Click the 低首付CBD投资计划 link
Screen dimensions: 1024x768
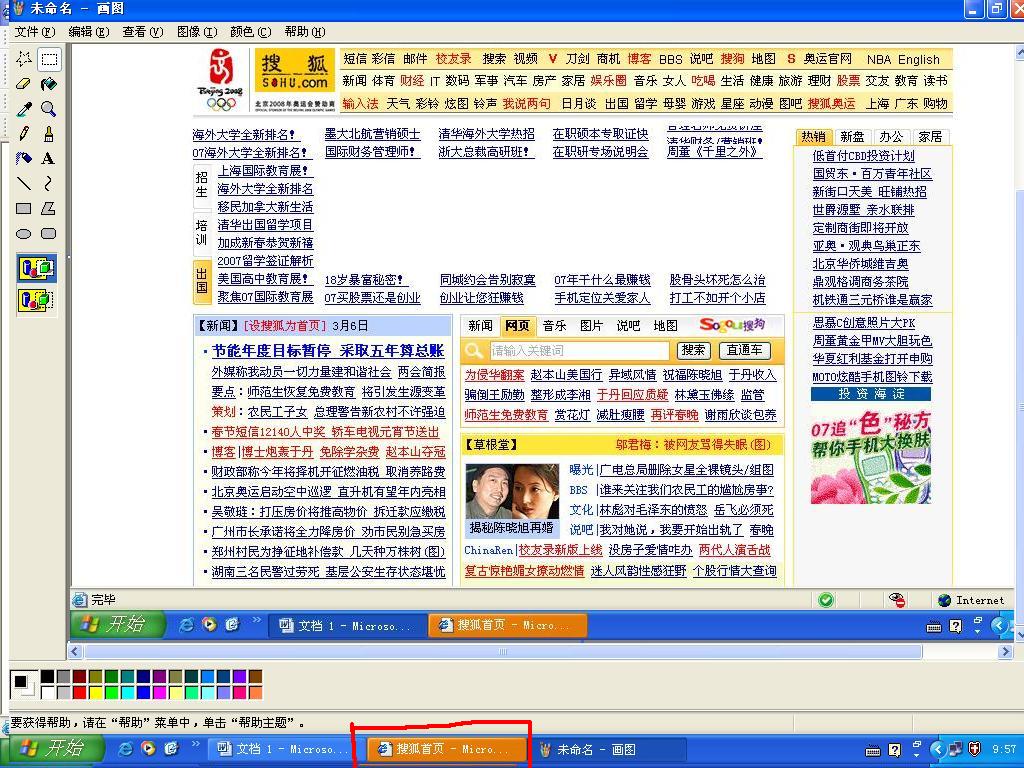pyautogui.click(x=863, y=156)
